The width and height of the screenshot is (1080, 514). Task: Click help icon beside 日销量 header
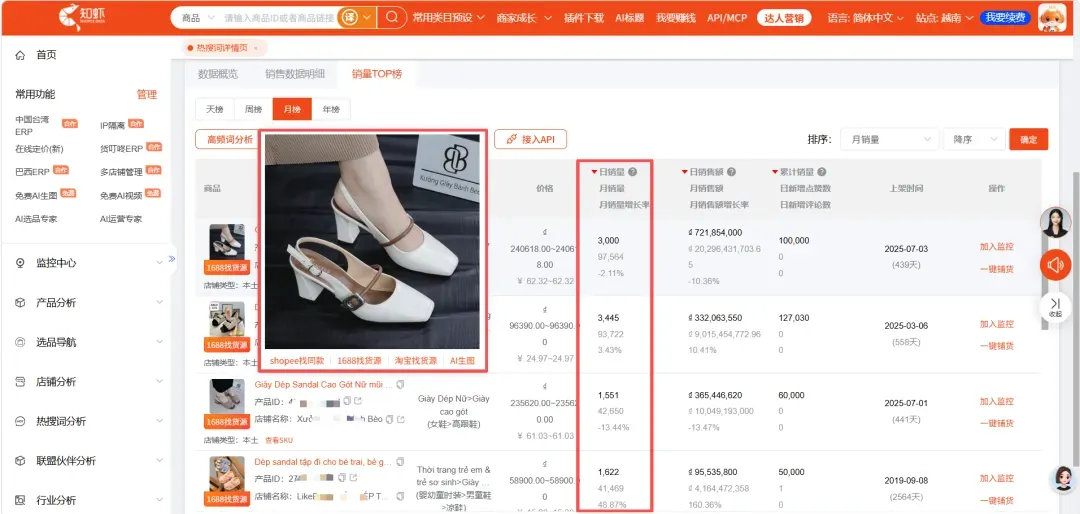[632, 172]
